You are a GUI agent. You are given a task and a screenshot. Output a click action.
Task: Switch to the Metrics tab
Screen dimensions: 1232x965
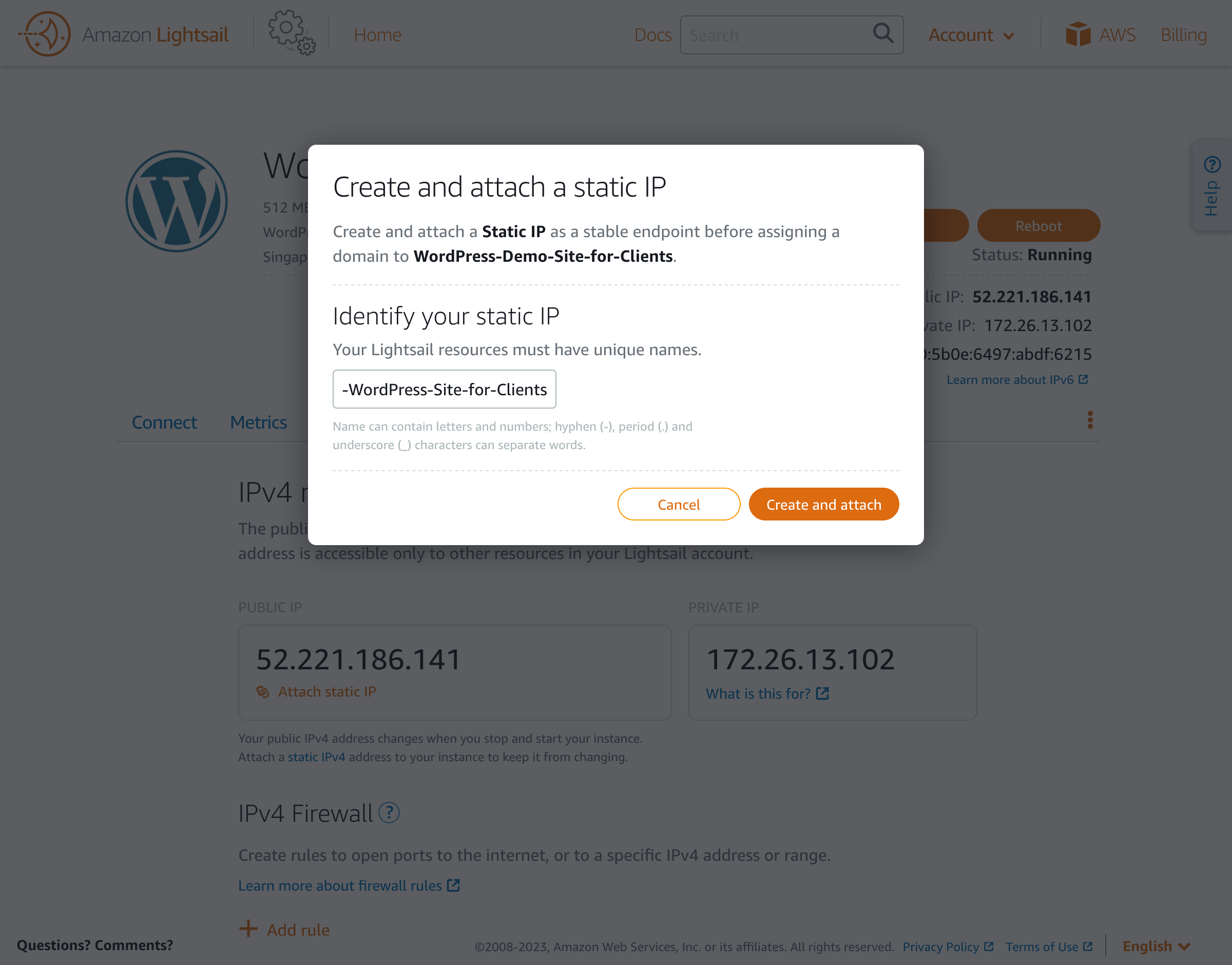pyautogui.click(x=258, y=422)
